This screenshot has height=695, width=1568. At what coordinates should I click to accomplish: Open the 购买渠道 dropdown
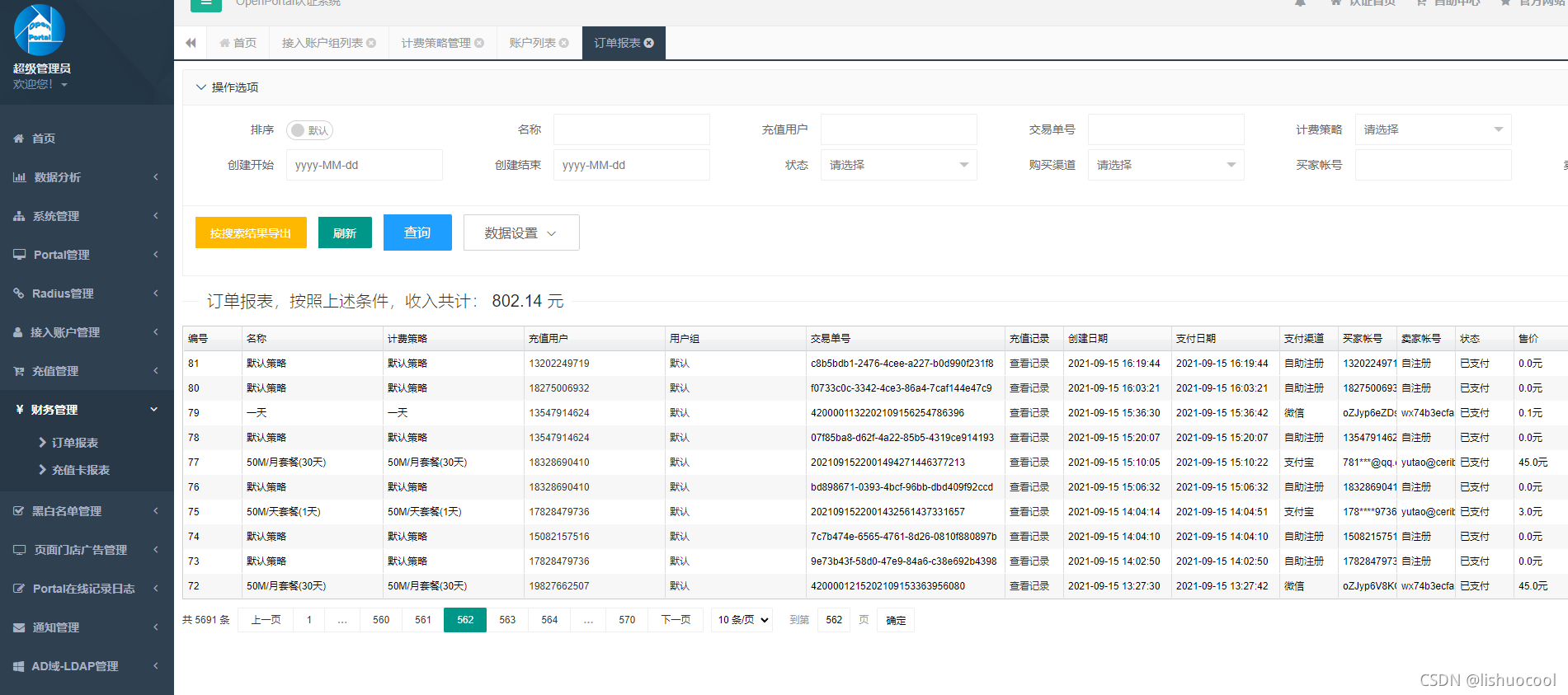click(1166, 165)
